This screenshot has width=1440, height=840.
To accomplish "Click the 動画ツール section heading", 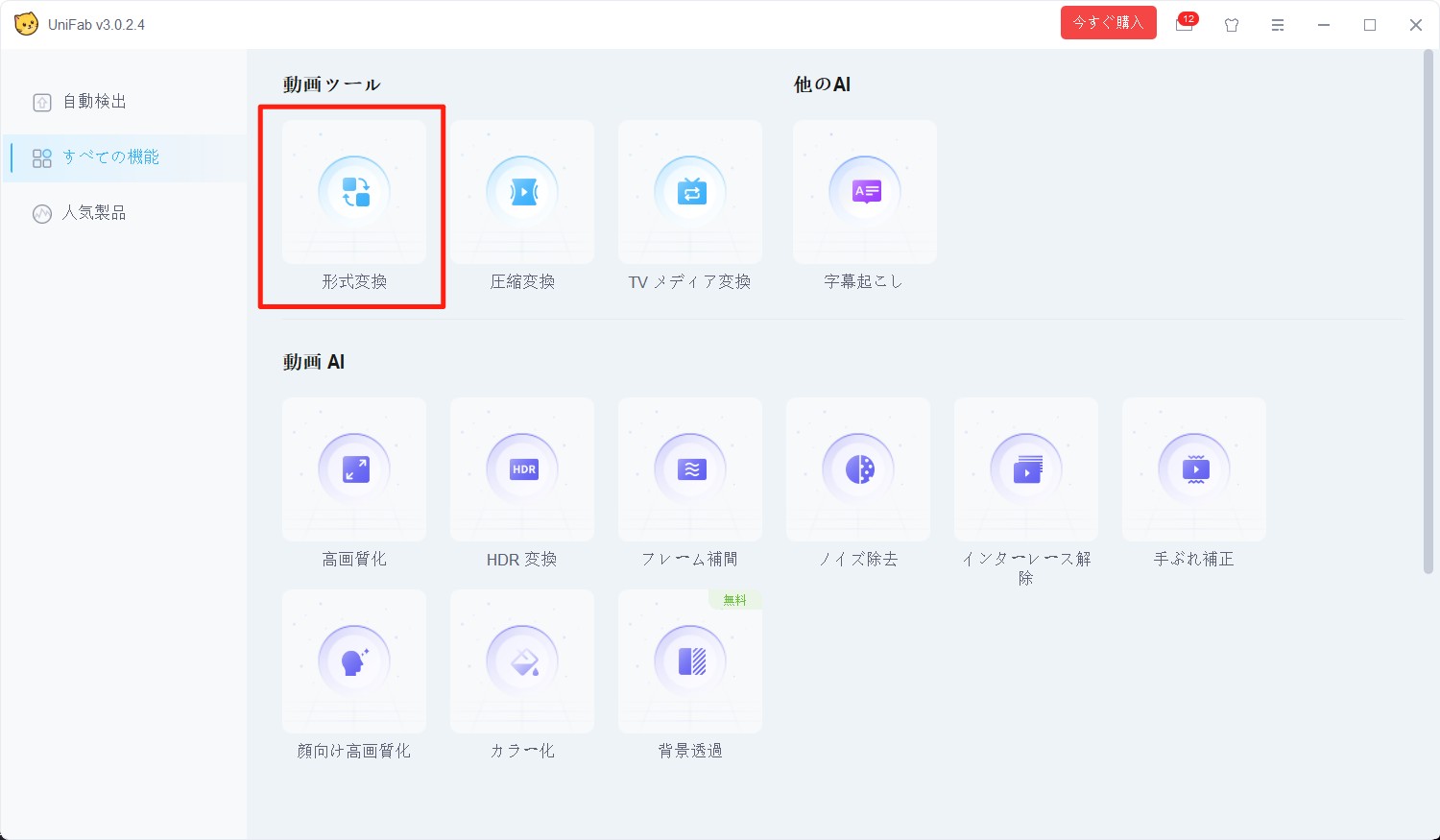I will [x=331, y=84].
